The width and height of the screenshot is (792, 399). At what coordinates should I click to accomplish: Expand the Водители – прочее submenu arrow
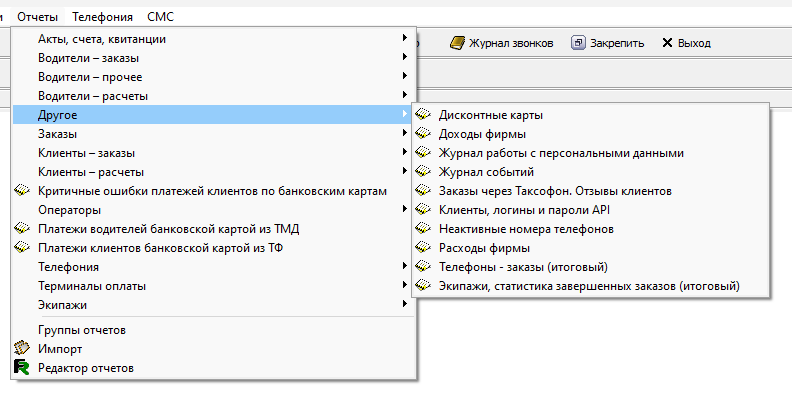(405, 76)
